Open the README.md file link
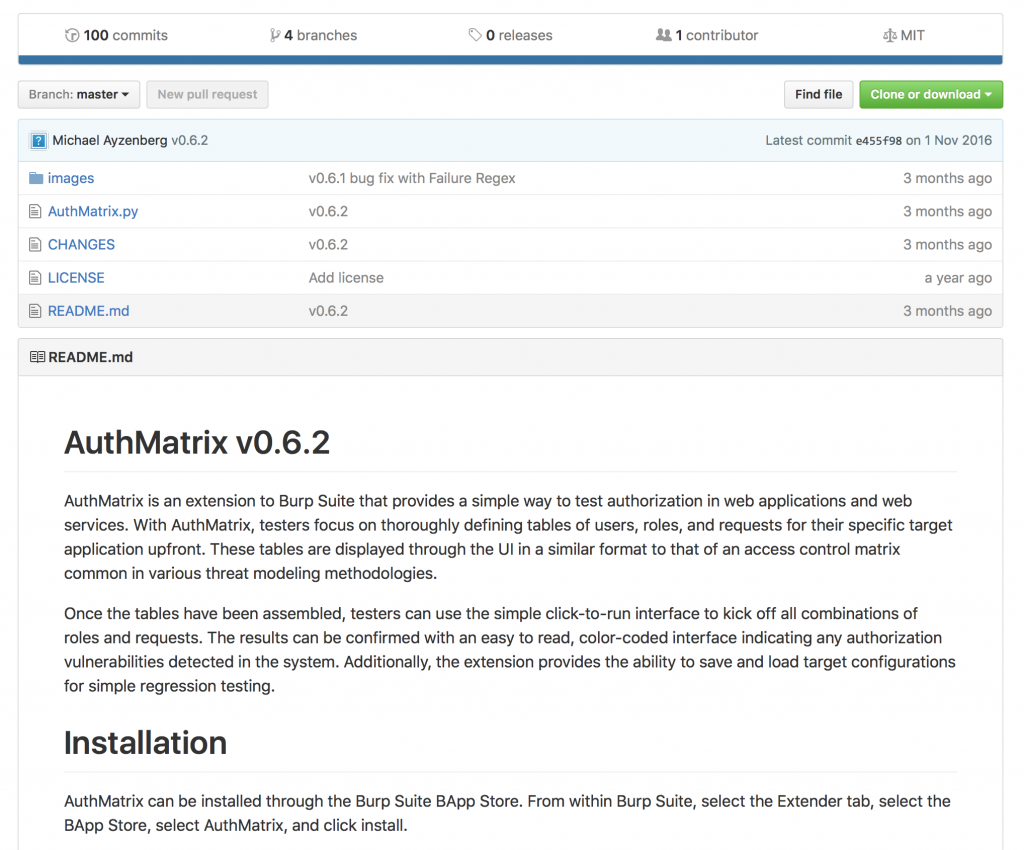Screen dimensions: 1024x850 pyautogui.click(x=88, y=311)
